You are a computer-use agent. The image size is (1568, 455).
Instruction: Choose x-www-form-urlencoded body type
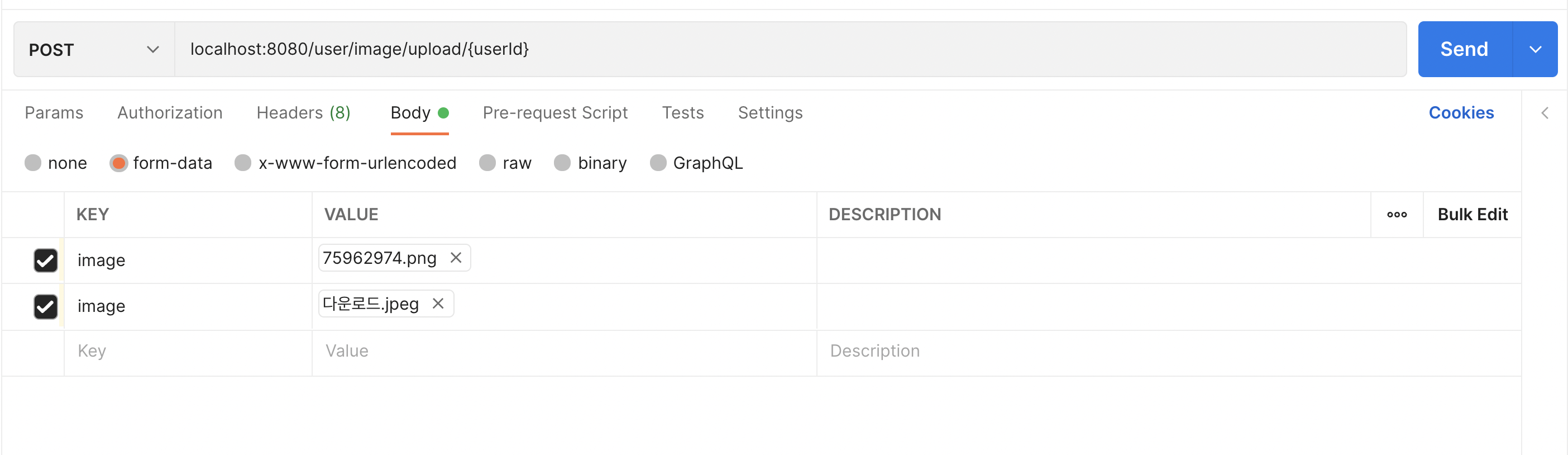click(x=243, y=163)
